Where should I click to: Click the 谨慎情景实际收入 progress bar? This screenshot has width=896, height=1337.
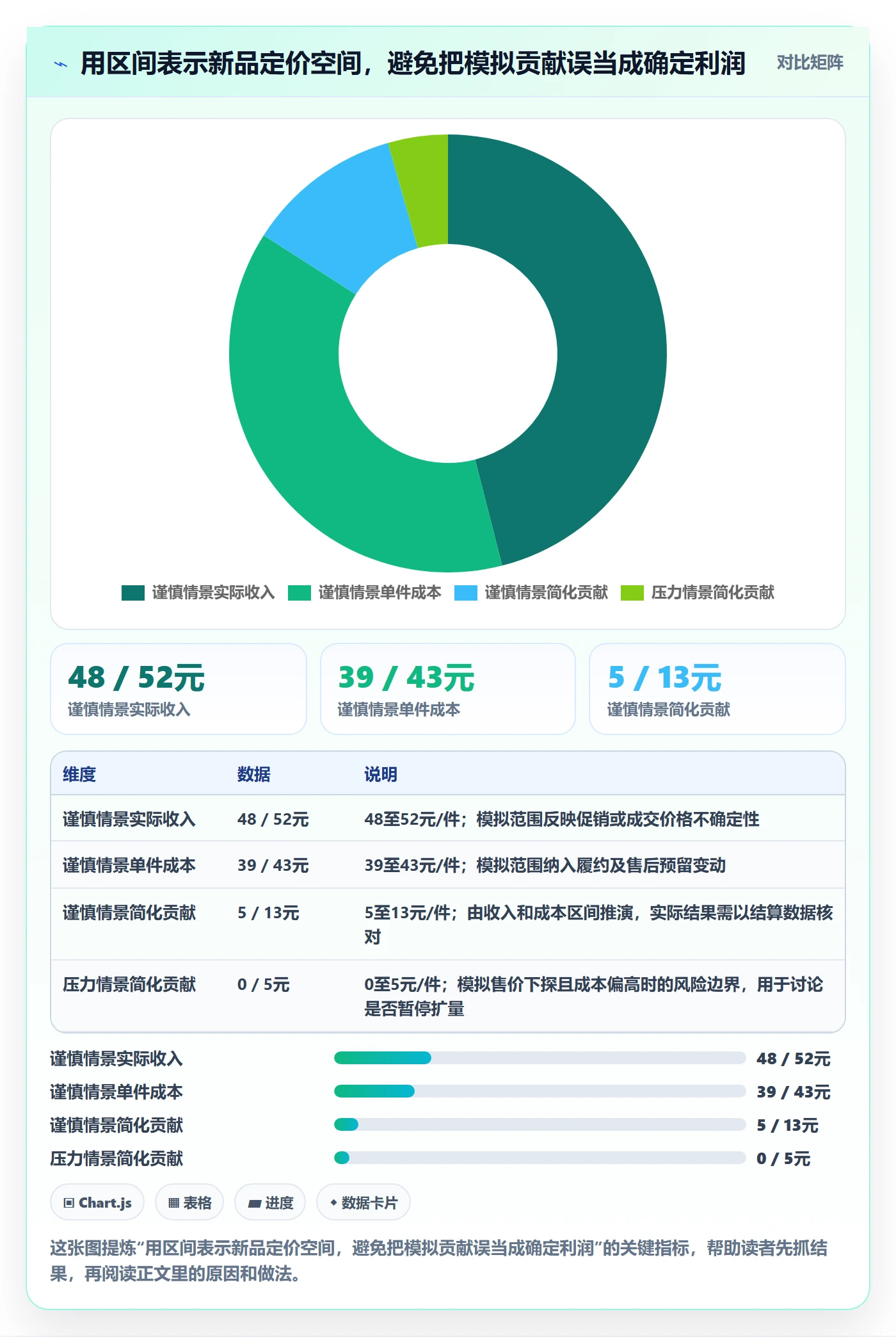pyautogui.click(x=540, y=1058)
